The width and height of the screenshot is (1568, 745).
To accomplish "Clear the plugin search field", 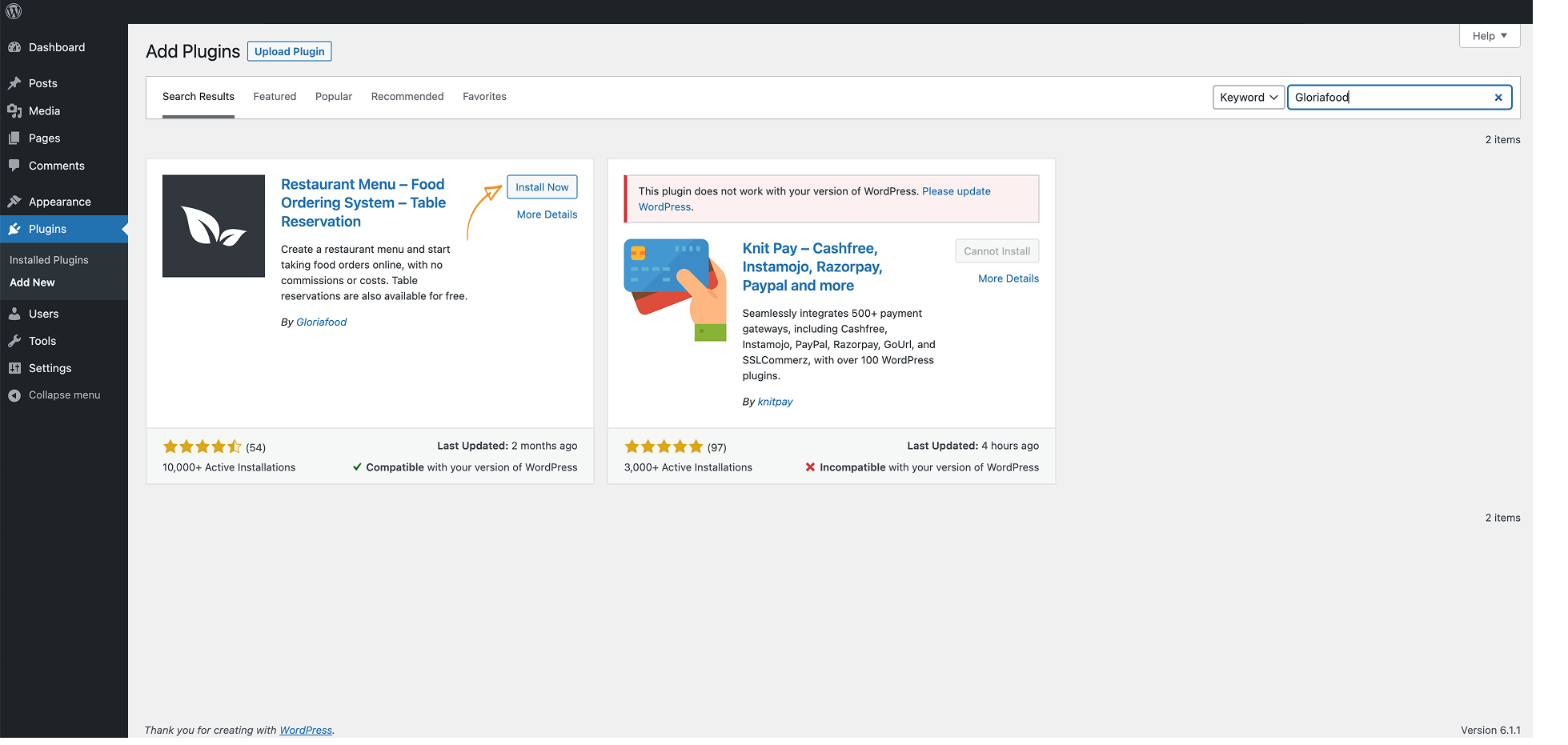I will point(1498,98).
